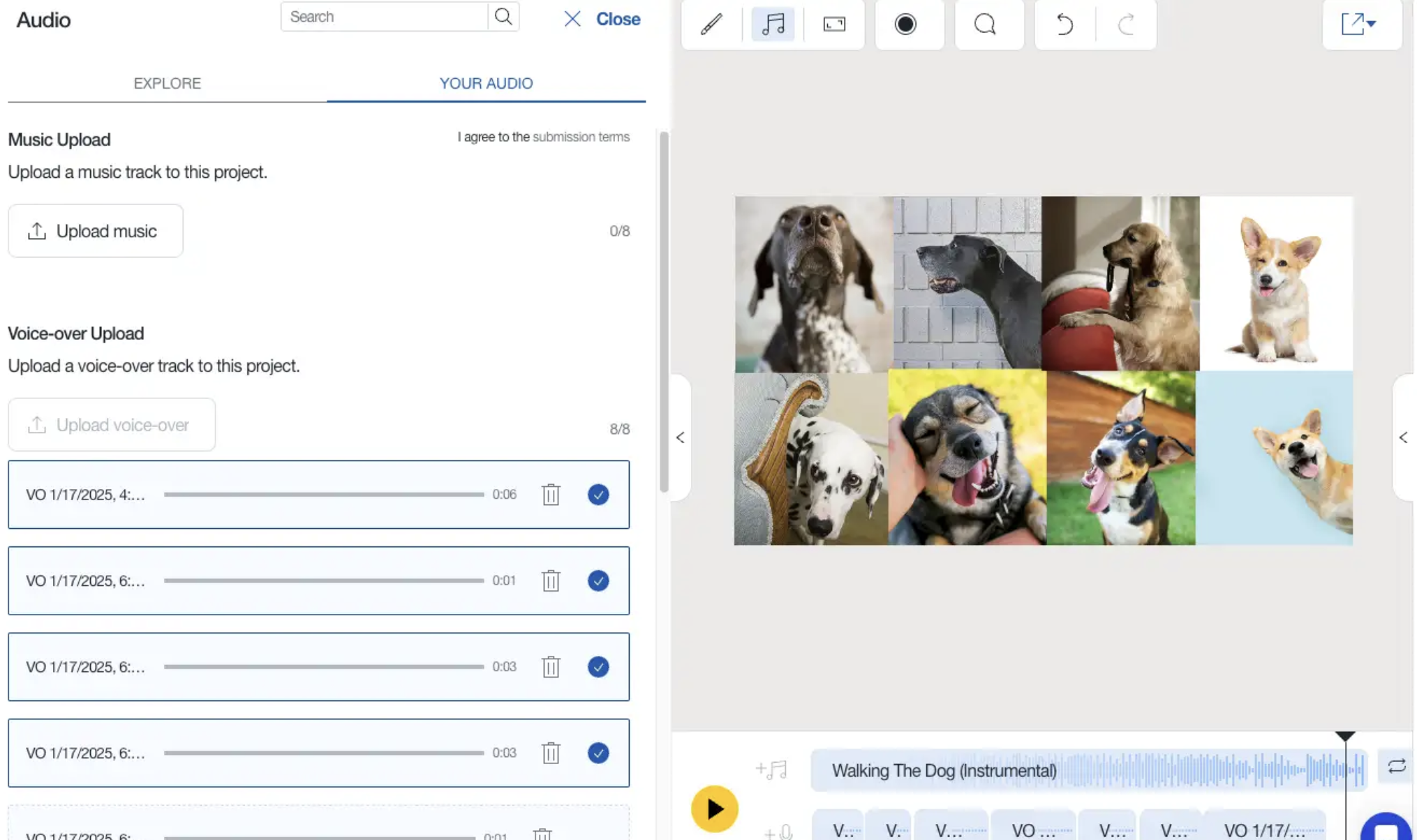Switch to the EXPLORE tab

tap(167, 83)
